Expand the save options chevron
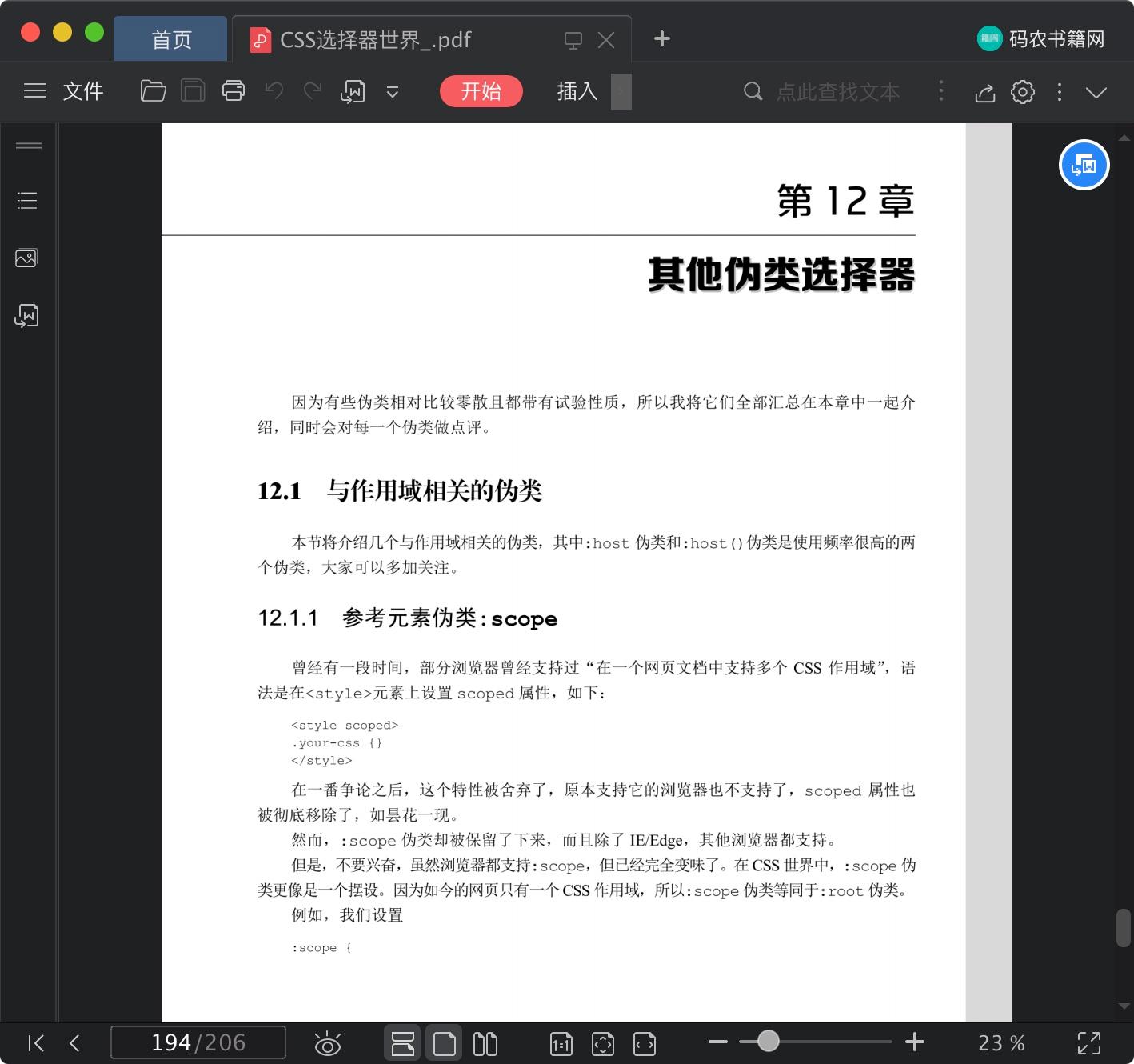 [392, 92]
